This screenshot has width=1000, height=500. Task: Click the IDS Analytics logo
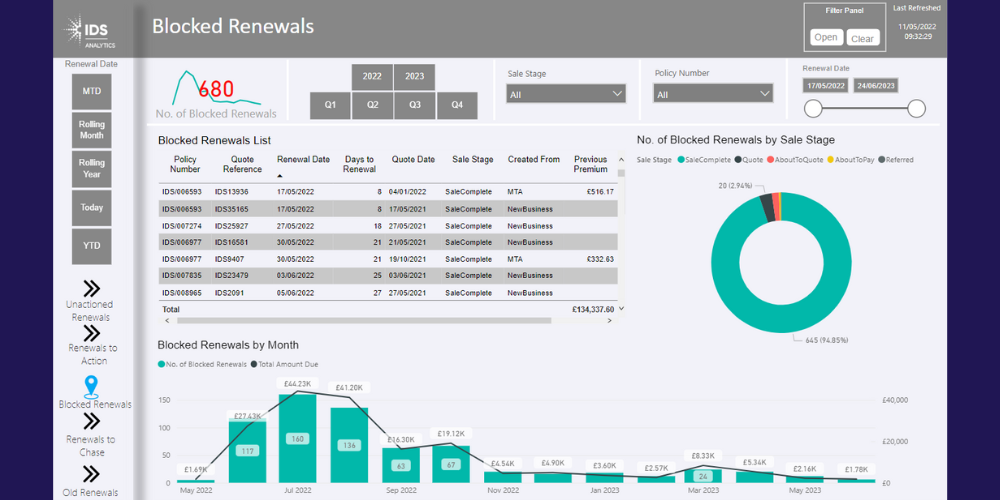coord(90,31)
